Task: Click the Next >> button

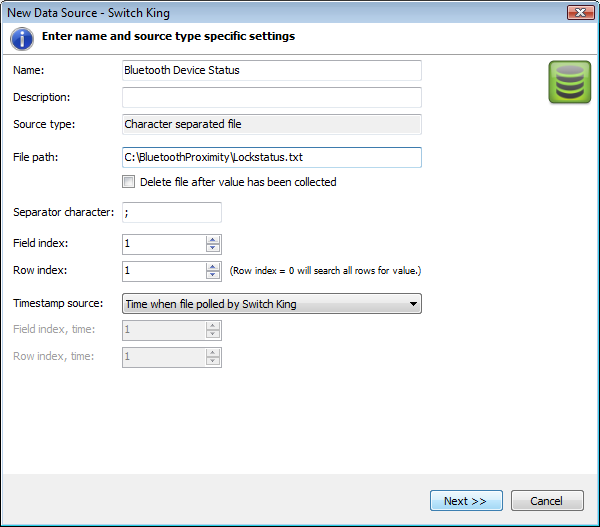Action: [x=466, y=501]
